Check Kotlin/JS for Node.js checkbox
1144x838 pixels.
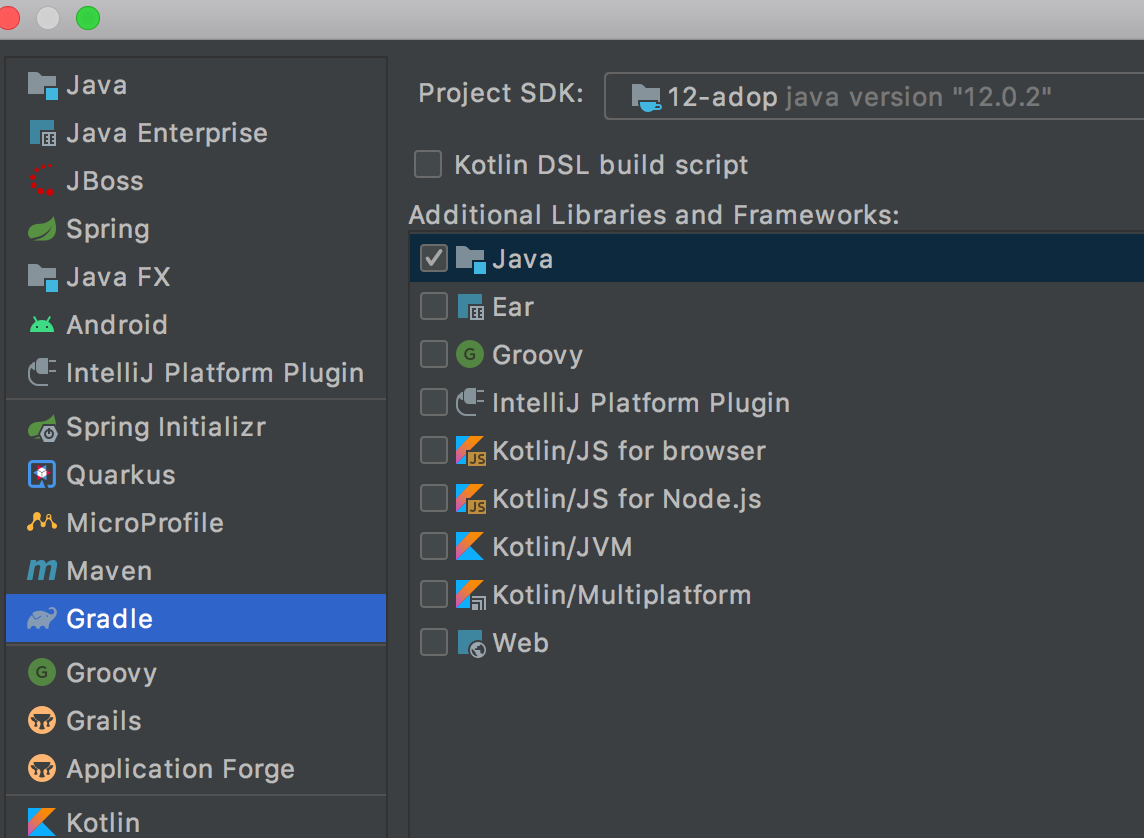coord(434,498)
